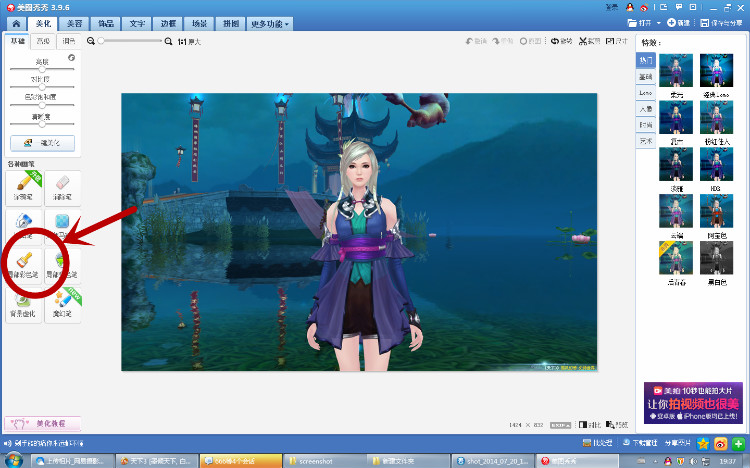This screenshot has width=750, height=468.
Task: Open the 美容 tab
Action: 74,23
